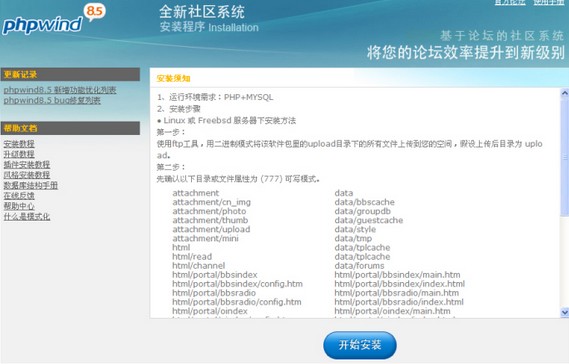Click the scrollbar thumb of instructions panel
The width and height of the screenshot is (569, 364).
click(565, 157)
